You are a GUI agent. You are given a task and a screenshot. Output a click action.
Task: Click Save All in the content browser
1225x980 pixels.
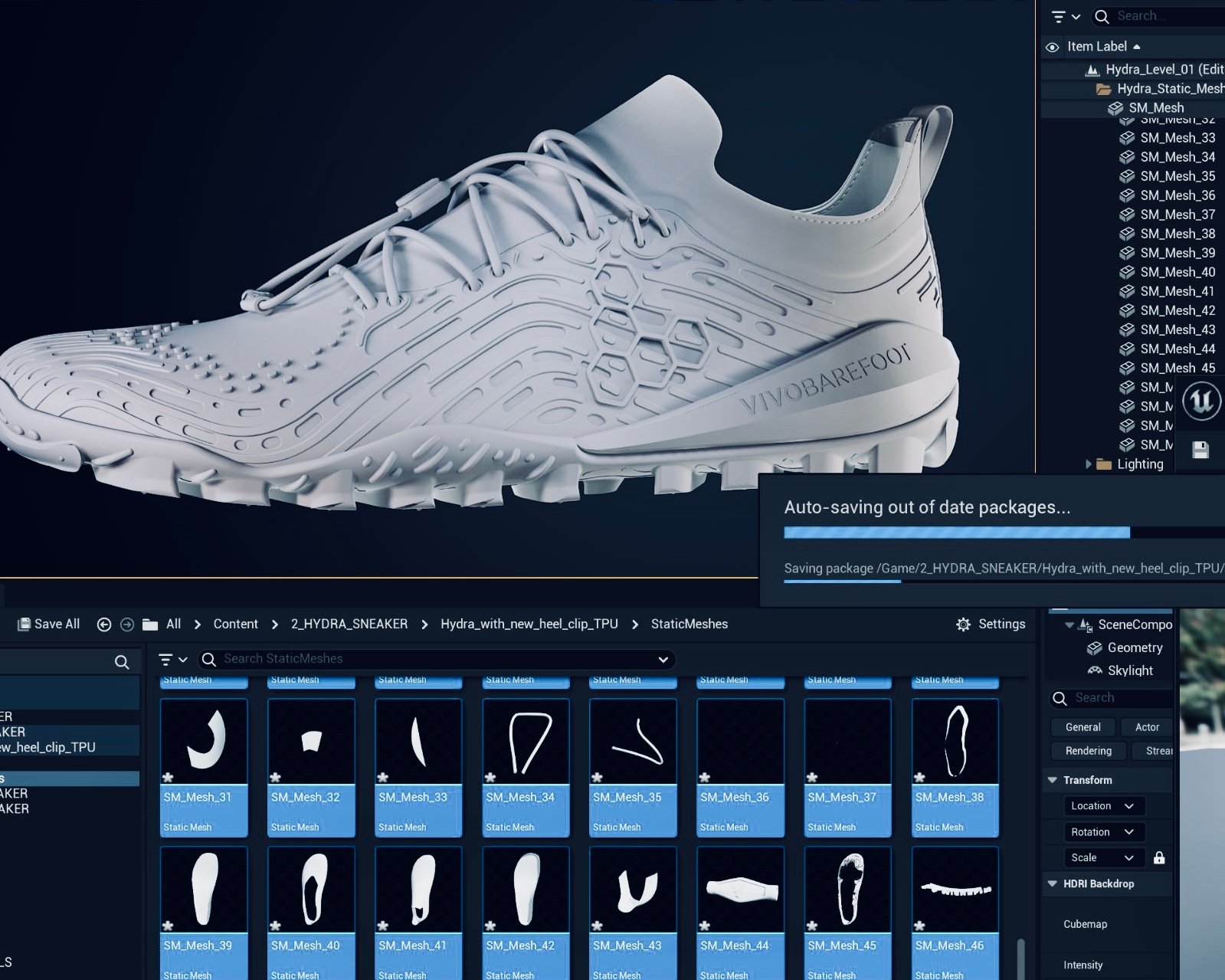click(48, 624)
